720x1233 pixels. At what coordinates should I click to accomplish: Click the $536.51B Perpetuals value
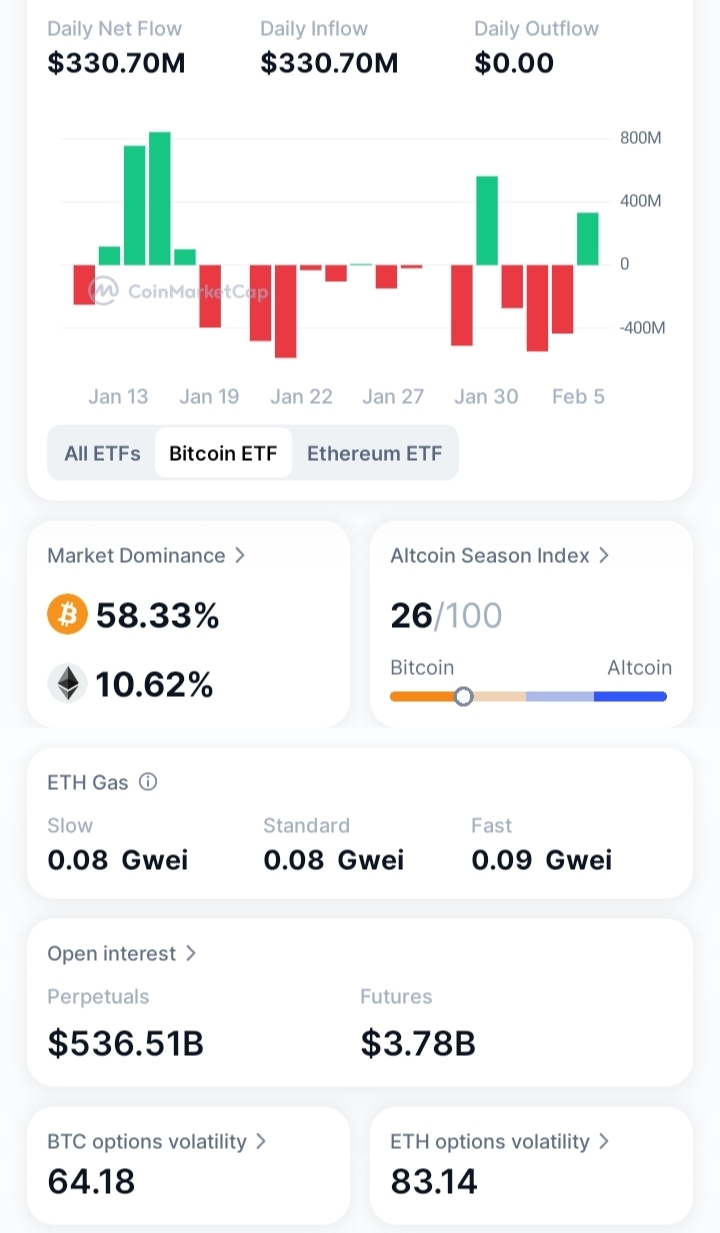coord(126,1043)
